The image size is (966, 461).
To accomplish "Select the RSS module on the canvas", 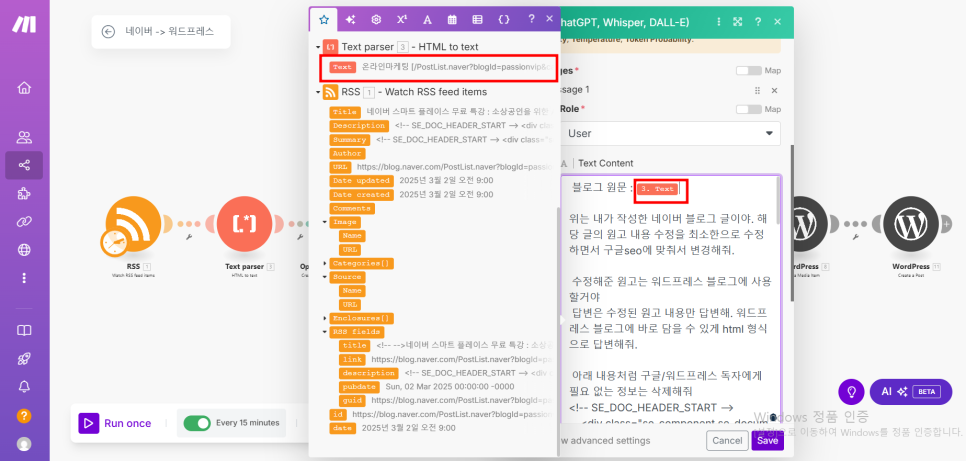I will pyautogui.click(x=133, y=224).
